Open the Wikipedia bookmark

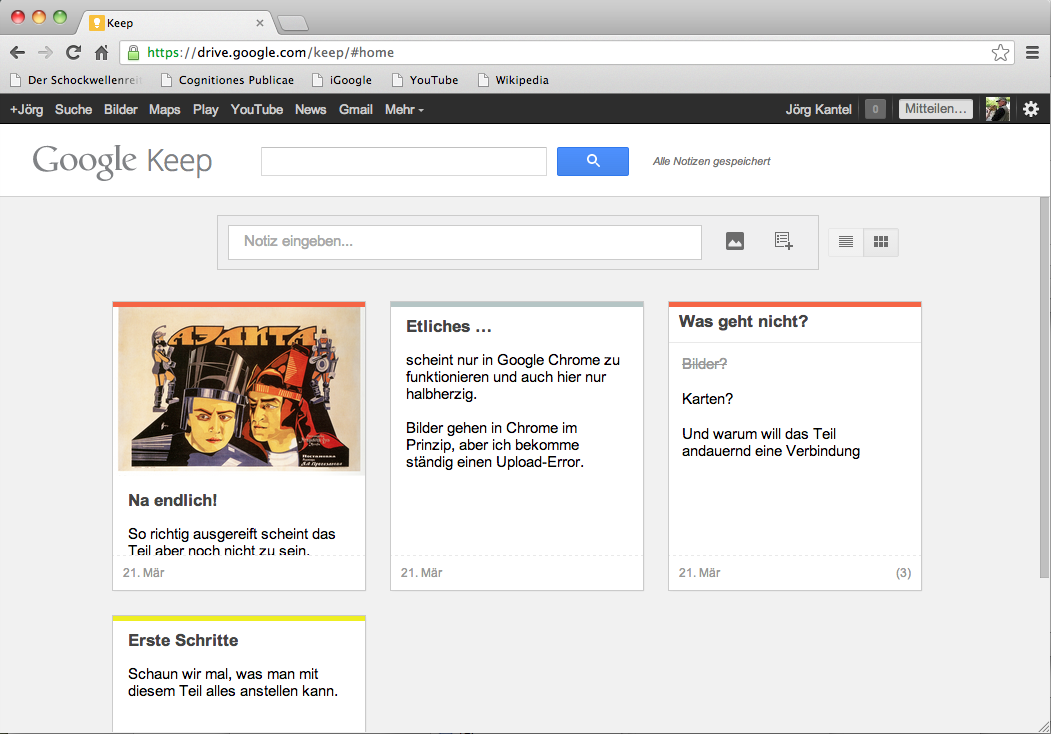click(513, 80)
